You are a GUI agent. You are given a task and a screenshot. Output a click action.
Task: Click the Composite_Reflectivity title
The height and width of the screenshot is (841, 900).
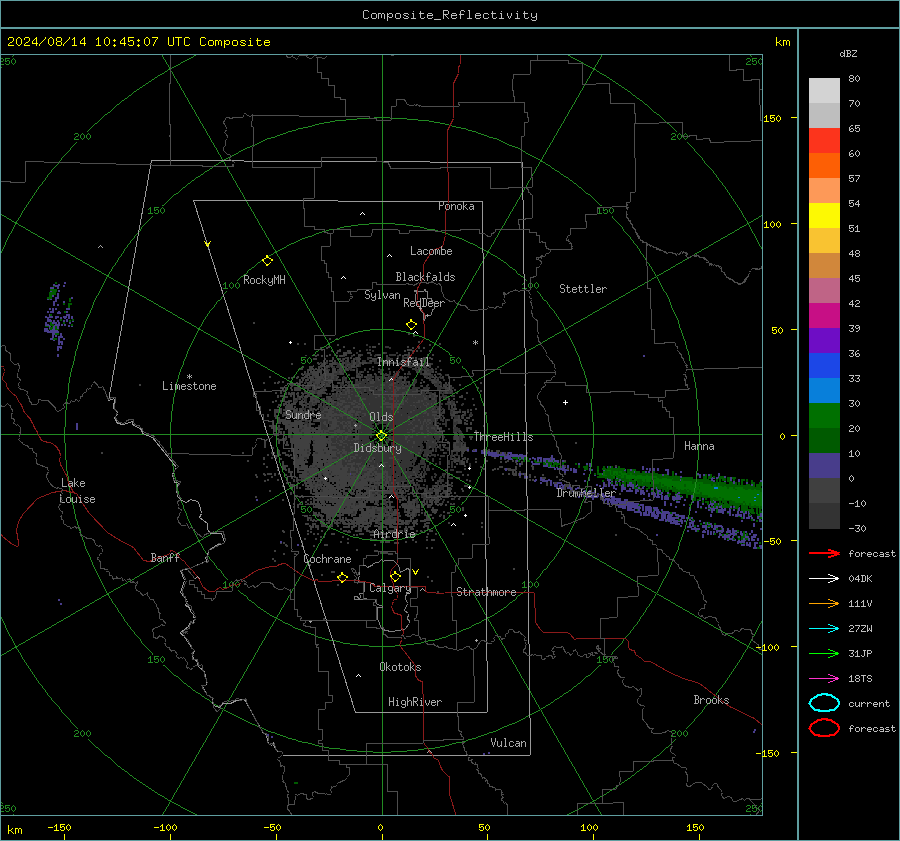point(450,15)
